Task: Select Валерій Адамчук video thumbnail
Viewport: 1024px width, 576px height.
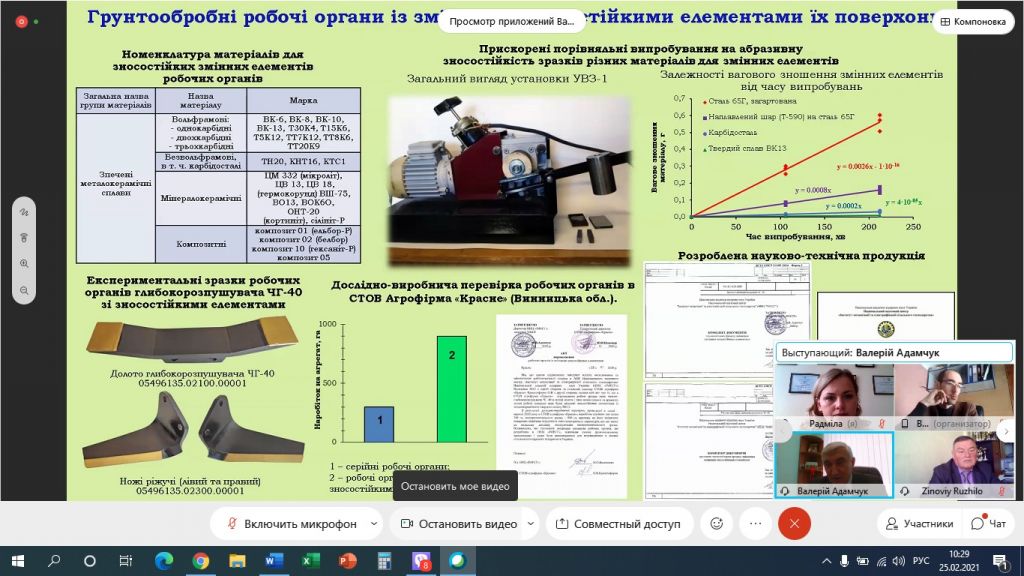Action: 834,464
